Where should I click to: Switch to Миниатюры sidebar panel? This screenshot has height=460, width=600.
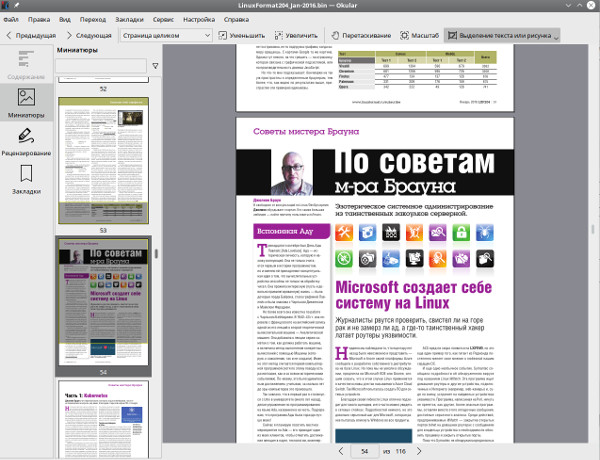[26, 103]
